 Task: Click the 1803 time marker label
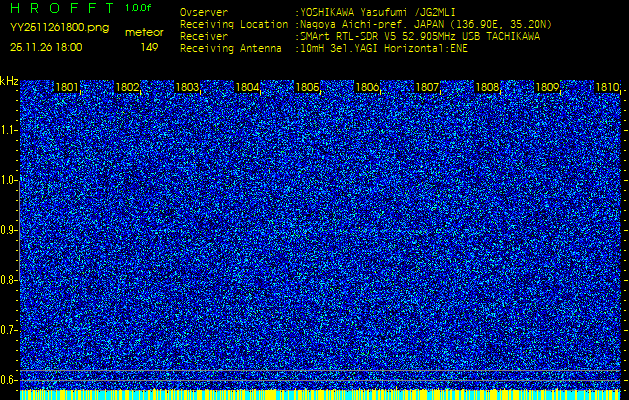coord(187,87)
